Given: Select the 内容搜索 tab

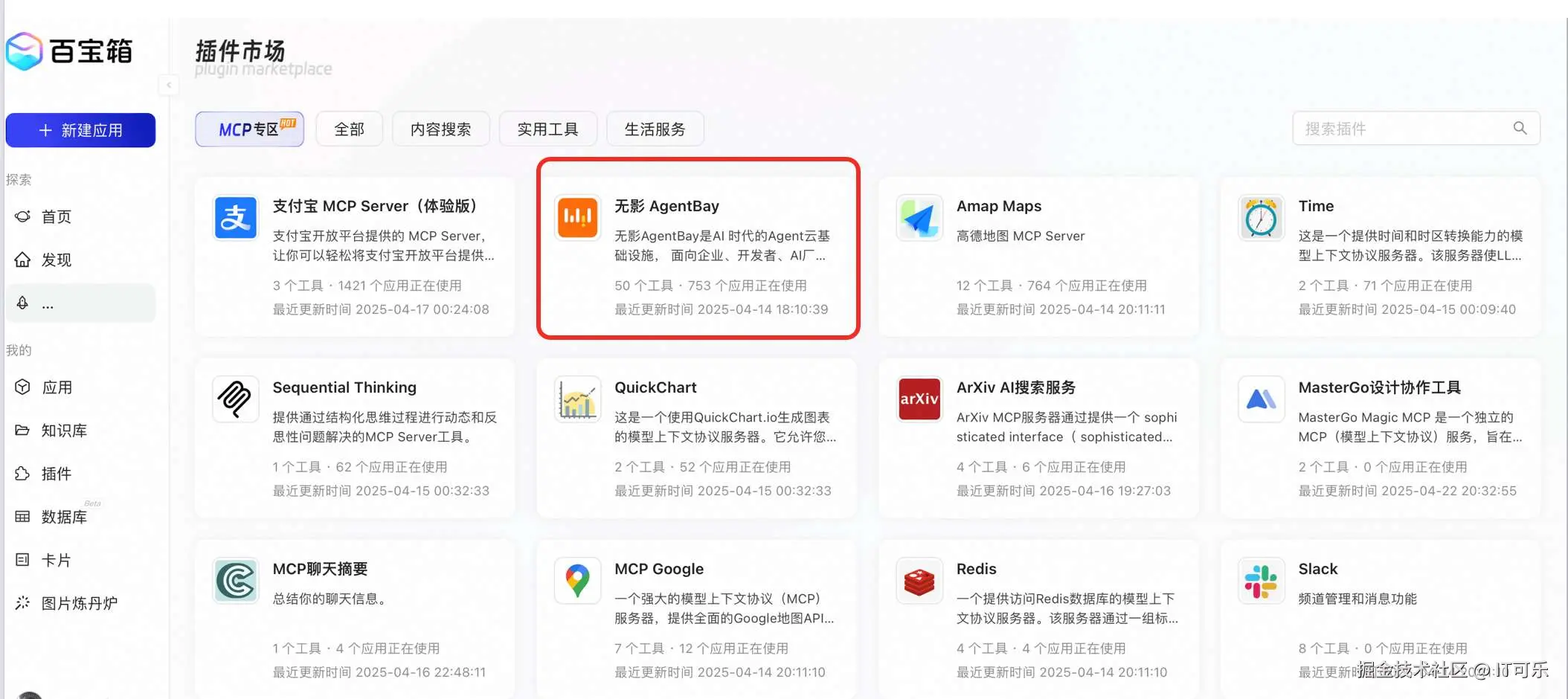Looking at the screenshot, I should point(441,129).
